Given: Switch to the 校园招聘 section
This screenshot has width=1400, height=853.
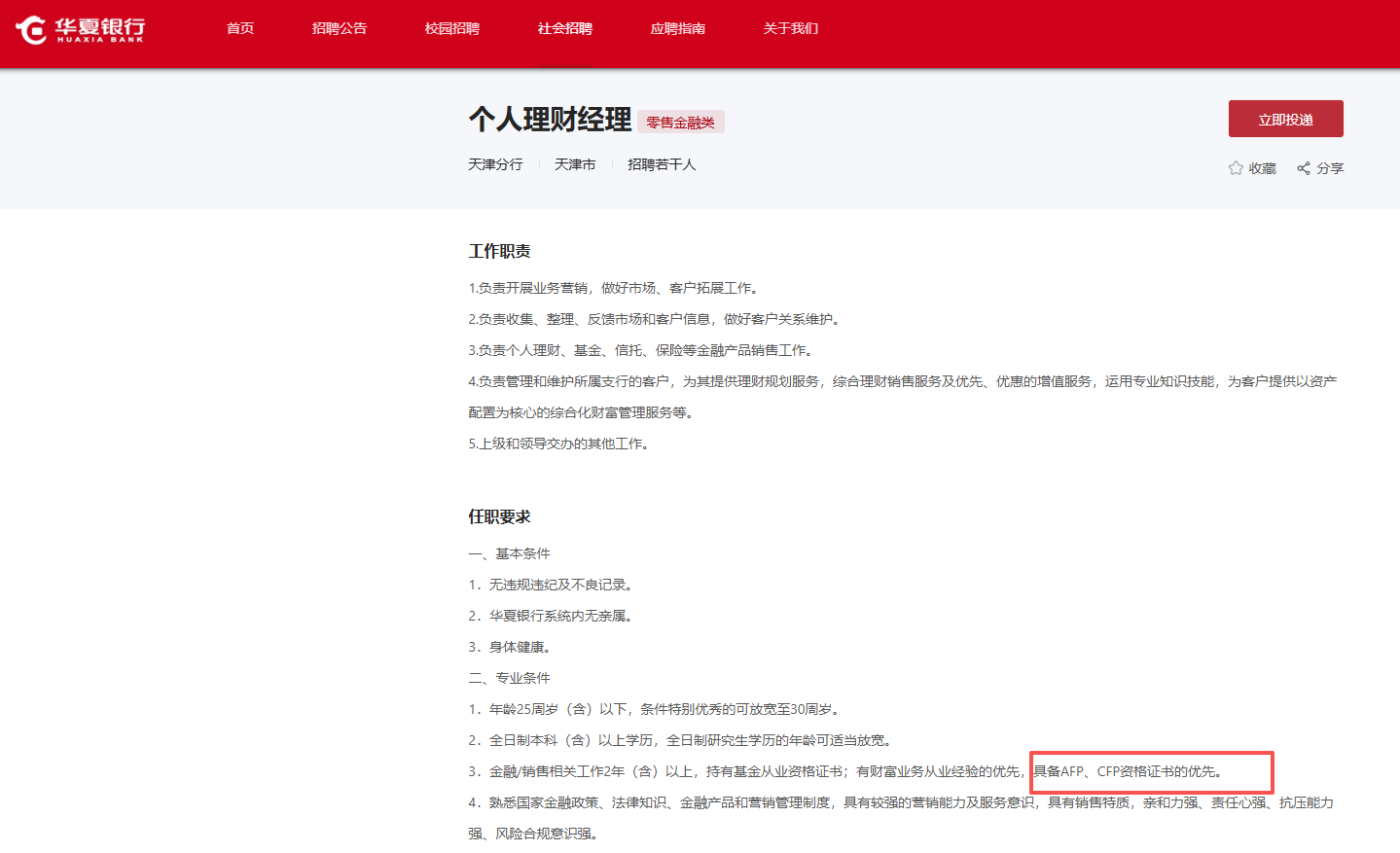Looking at the screenshot, I should [452, 28].
